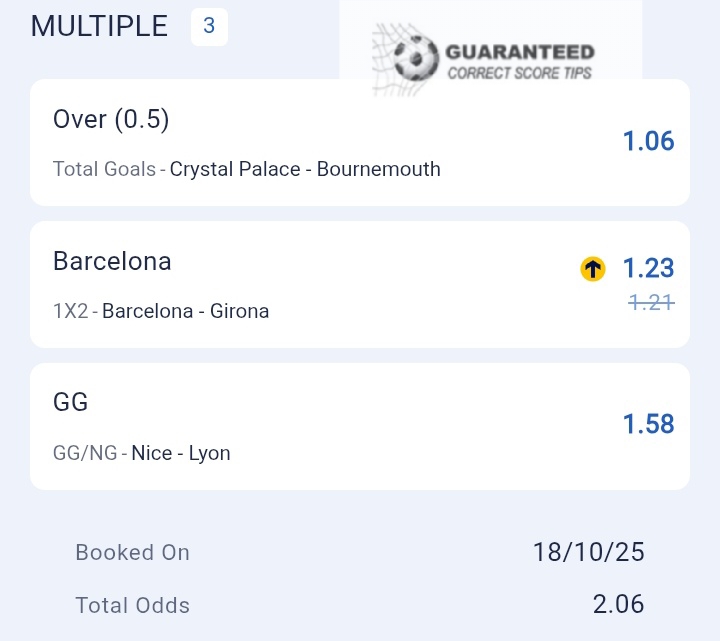This screenshot has height=641, width=720.
Task: Click the GUARANTEED watermark text
Action: click(x=519, y=52)
